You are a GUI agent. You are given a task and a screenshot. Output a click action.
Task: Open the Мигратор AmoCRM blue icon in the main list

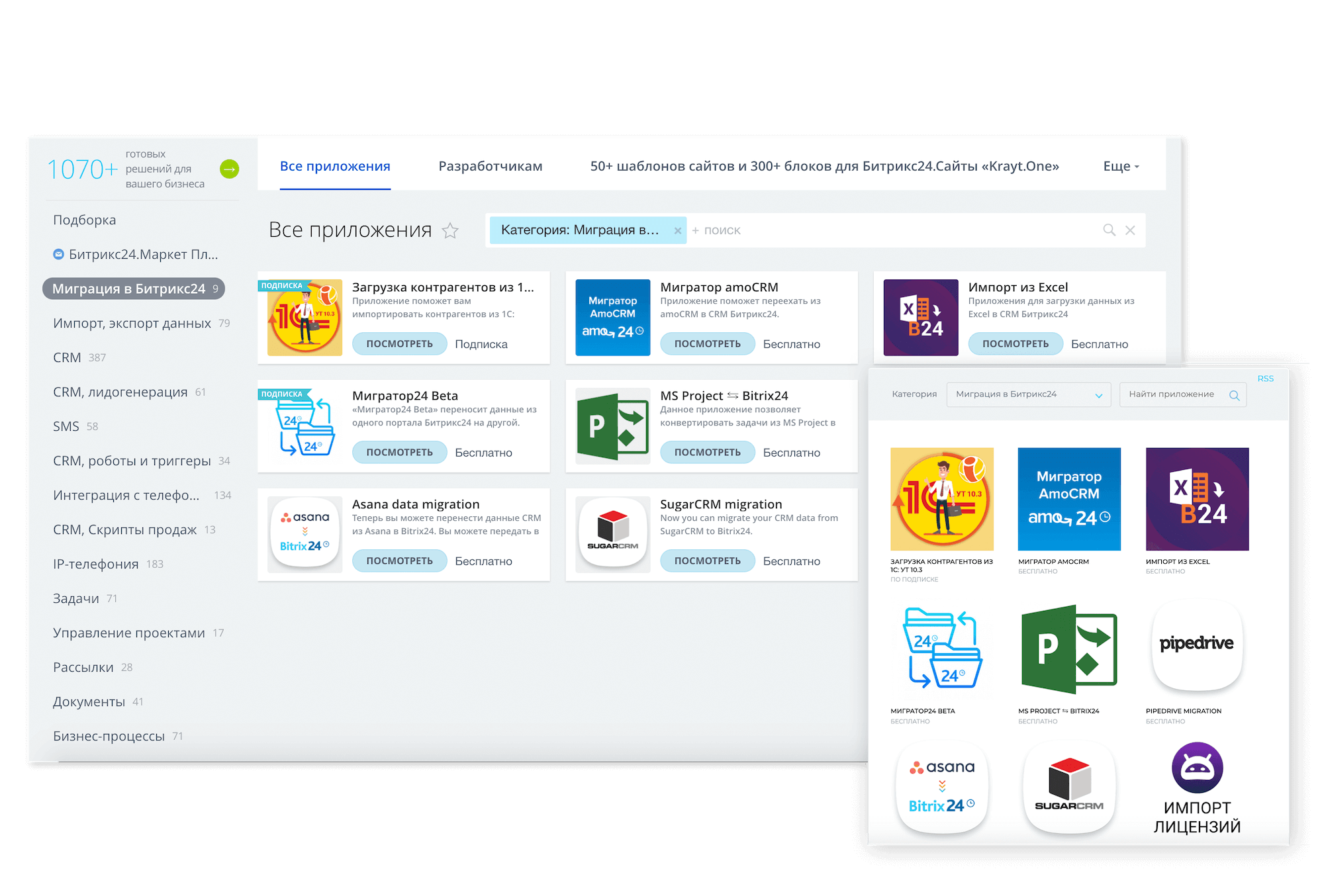pyautogui.click(x=612, y=318)
